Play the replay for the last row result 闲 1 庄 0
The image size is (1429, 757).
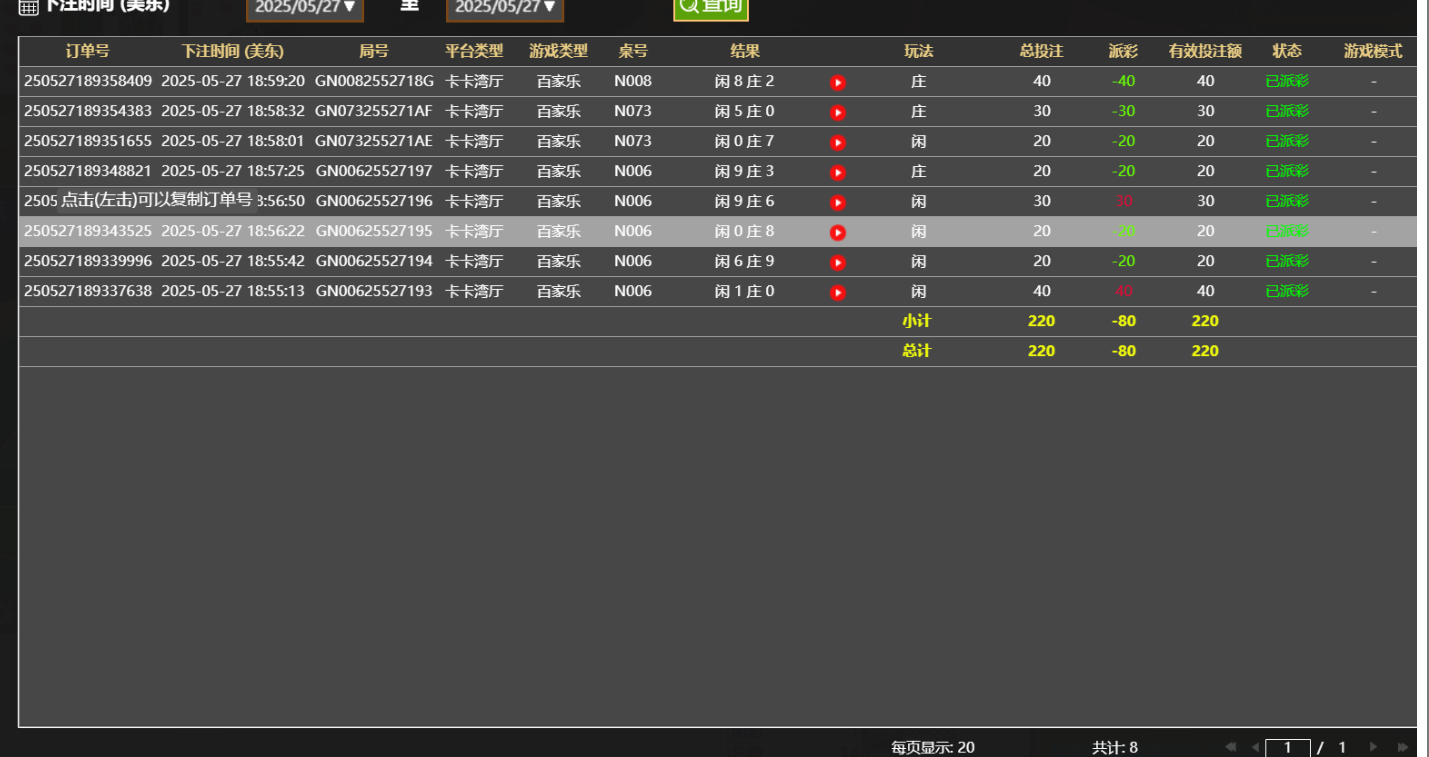pyautogui.click(x=837, y=291)
